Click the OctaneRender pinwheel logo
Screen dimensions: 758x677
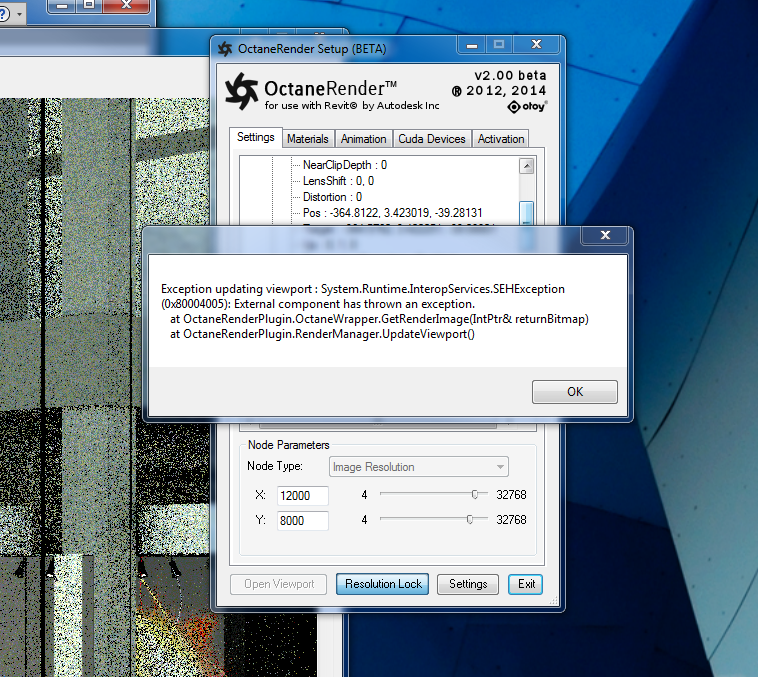tap(242, 91)
